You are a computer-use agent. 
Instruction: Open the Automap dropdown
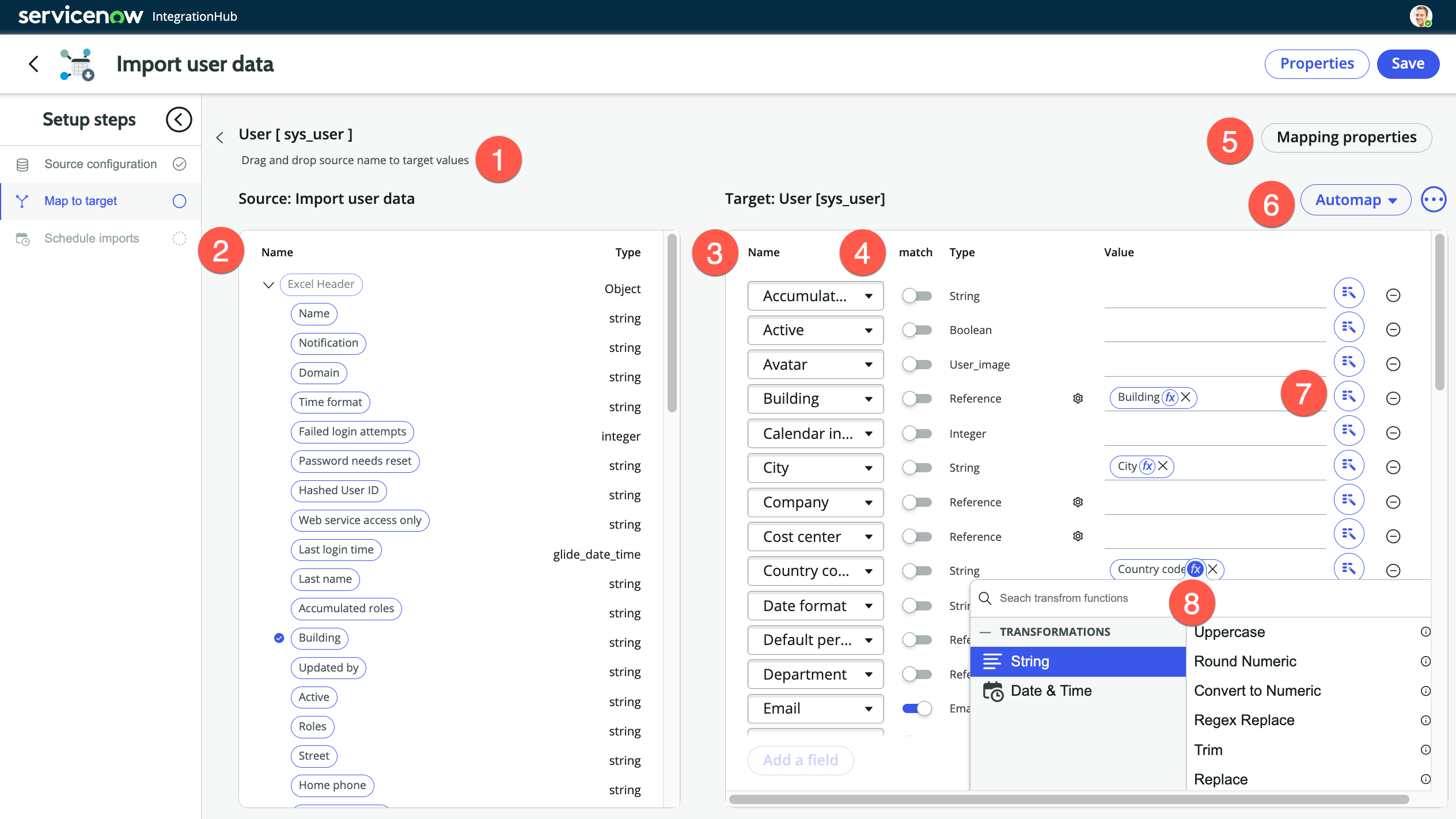click(1356, 200)
